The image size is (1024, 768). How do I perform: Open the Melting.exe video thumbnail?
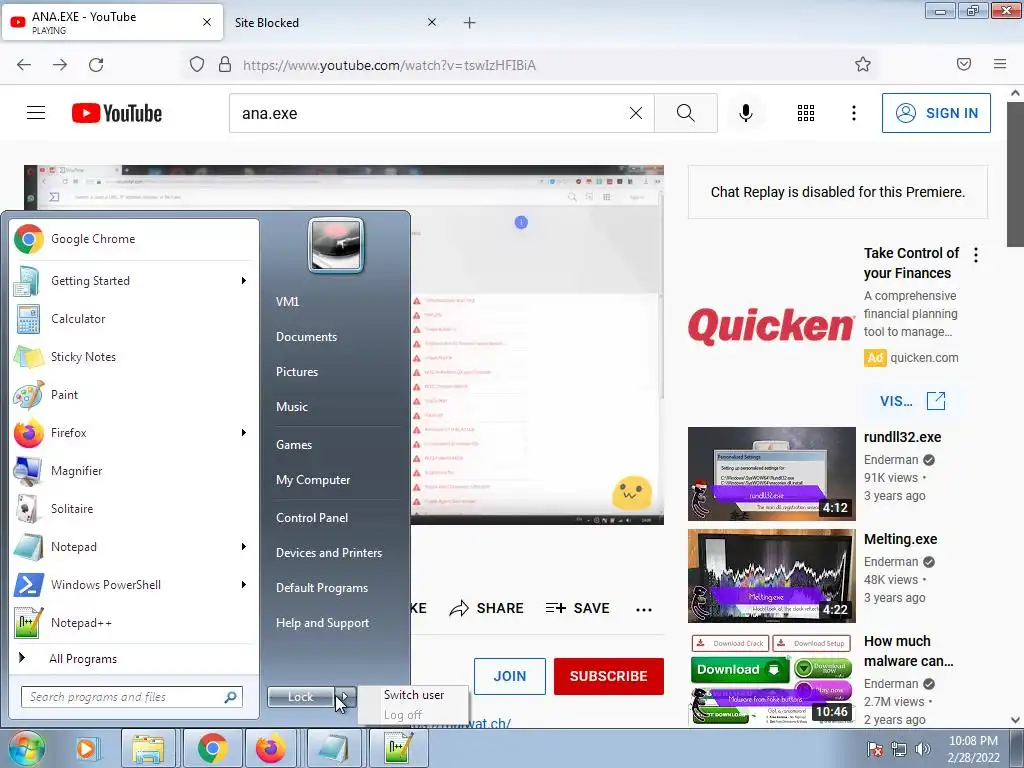(771, 575)
